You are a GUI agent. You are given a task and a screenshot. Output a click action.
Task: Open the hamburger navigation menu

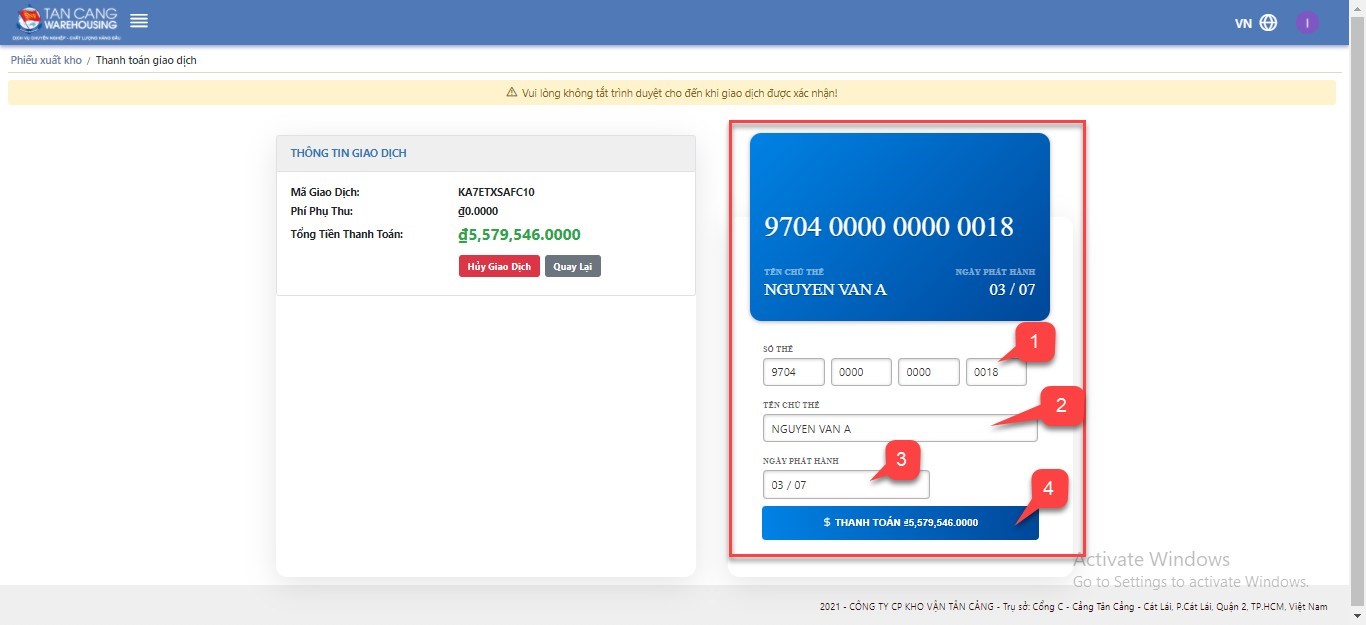139,21
